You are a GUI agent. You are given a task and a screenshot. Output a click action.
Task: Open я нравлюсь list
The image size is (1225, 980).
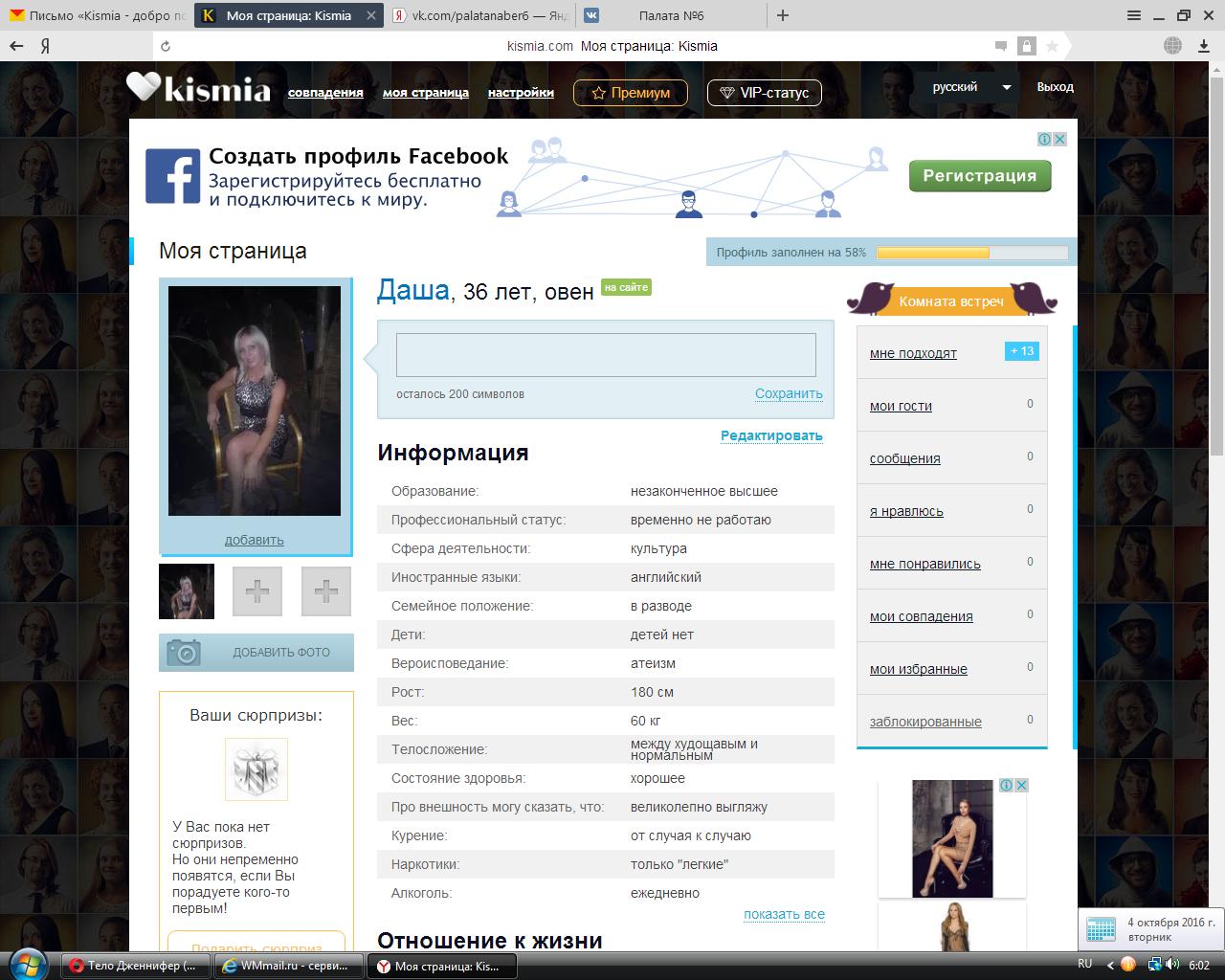pyautogui.click(x=906, y=511)
